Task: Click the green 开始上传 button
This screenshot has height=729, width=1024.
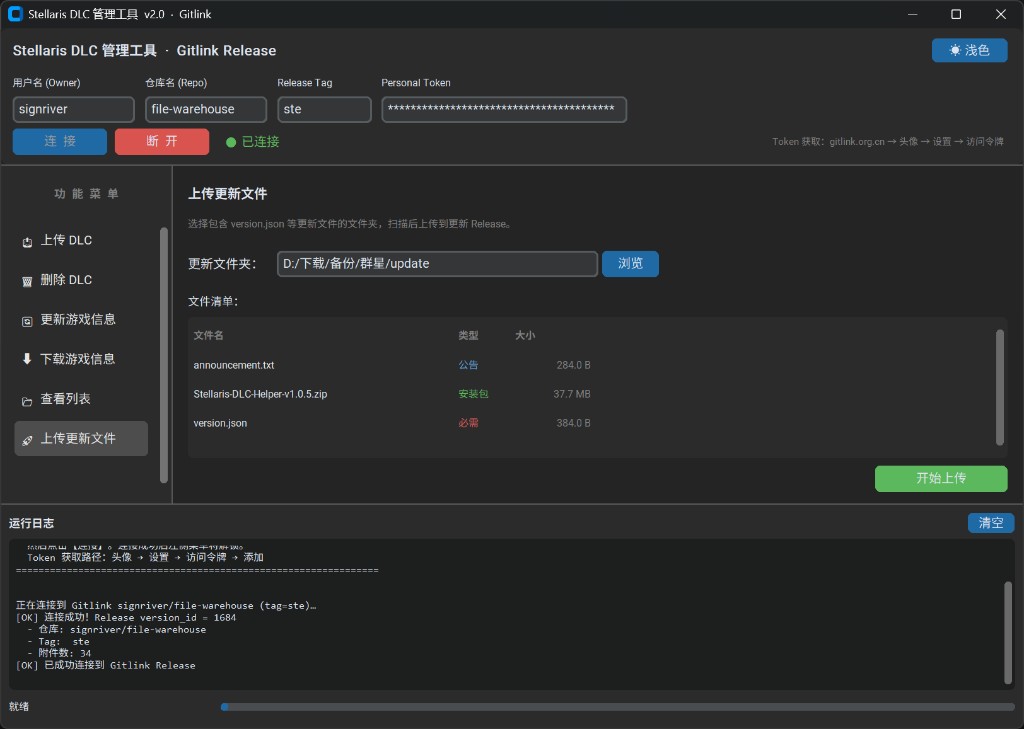Action: pos(941,478)
